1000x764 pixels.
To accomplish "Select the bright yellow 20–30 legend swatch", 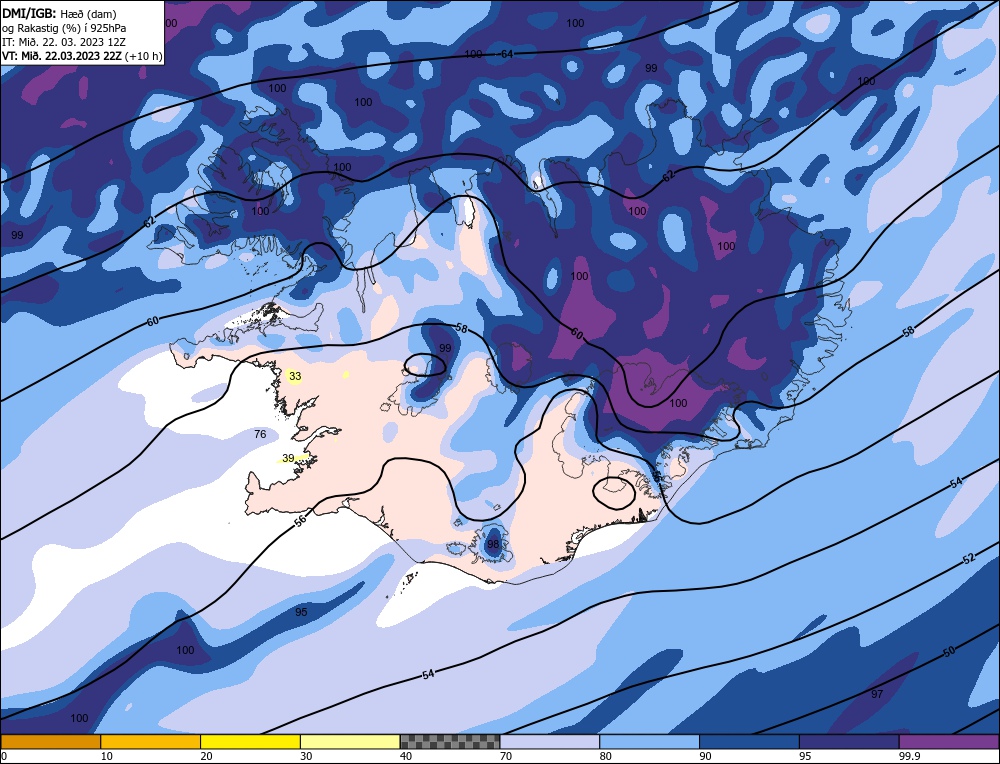I will point(250,741).
